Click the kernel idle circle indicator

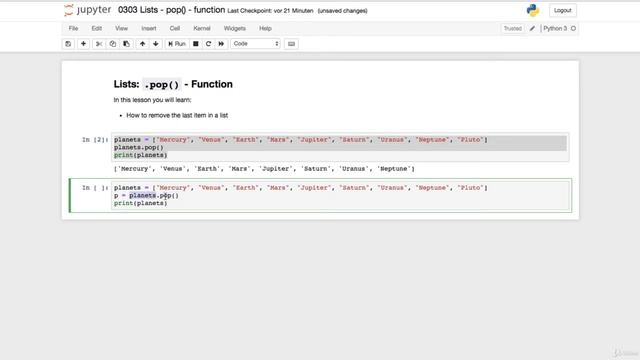click(573, 29)
